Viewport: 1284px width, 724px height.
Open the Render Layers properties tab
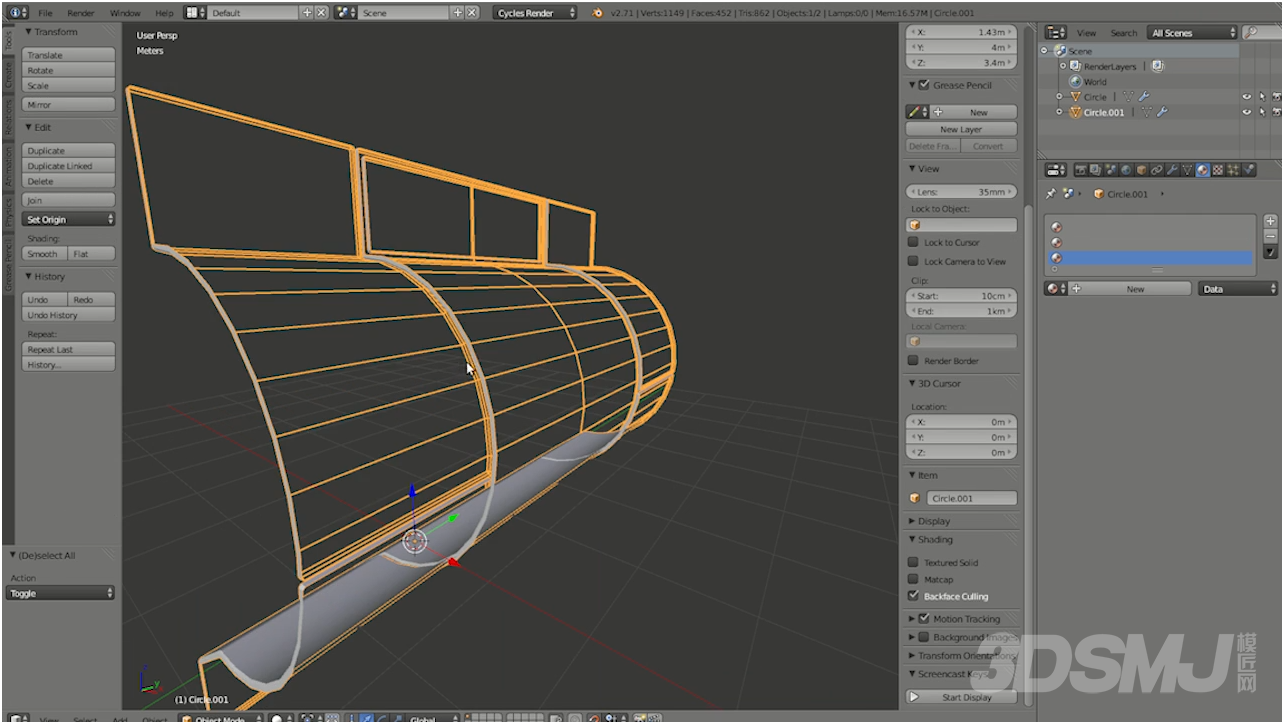1095,170
